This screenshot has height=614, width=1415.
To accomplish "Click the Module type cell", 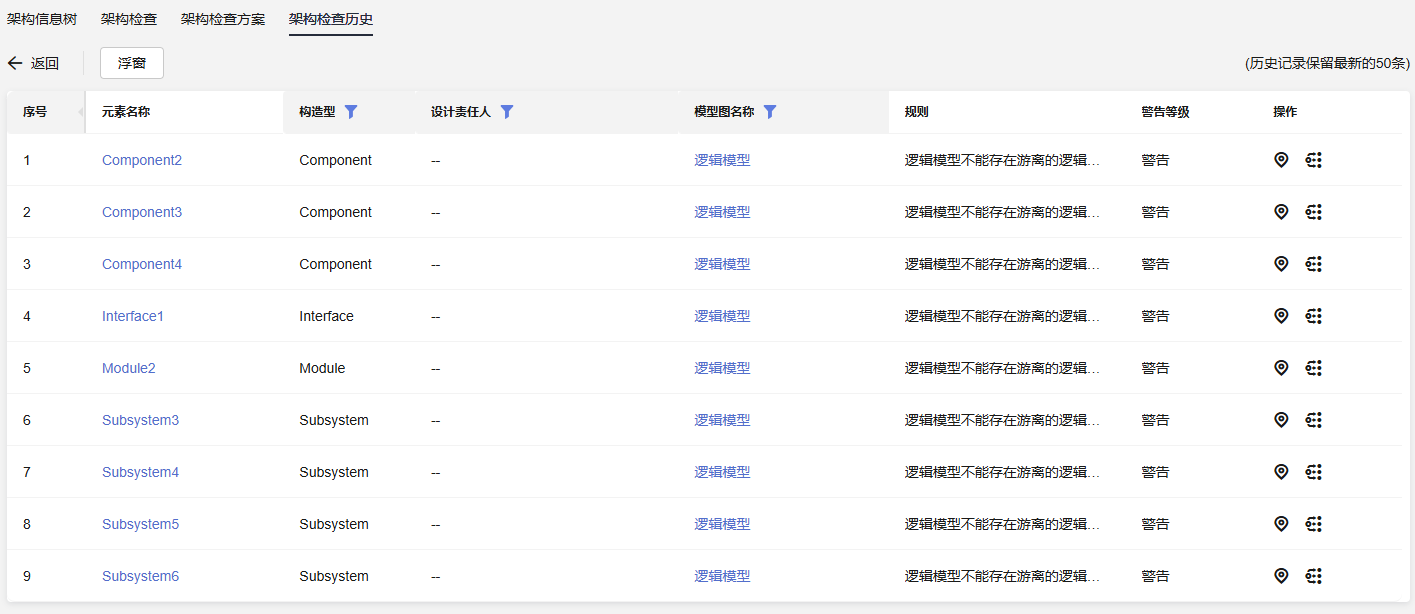I will tap(322, 368).
